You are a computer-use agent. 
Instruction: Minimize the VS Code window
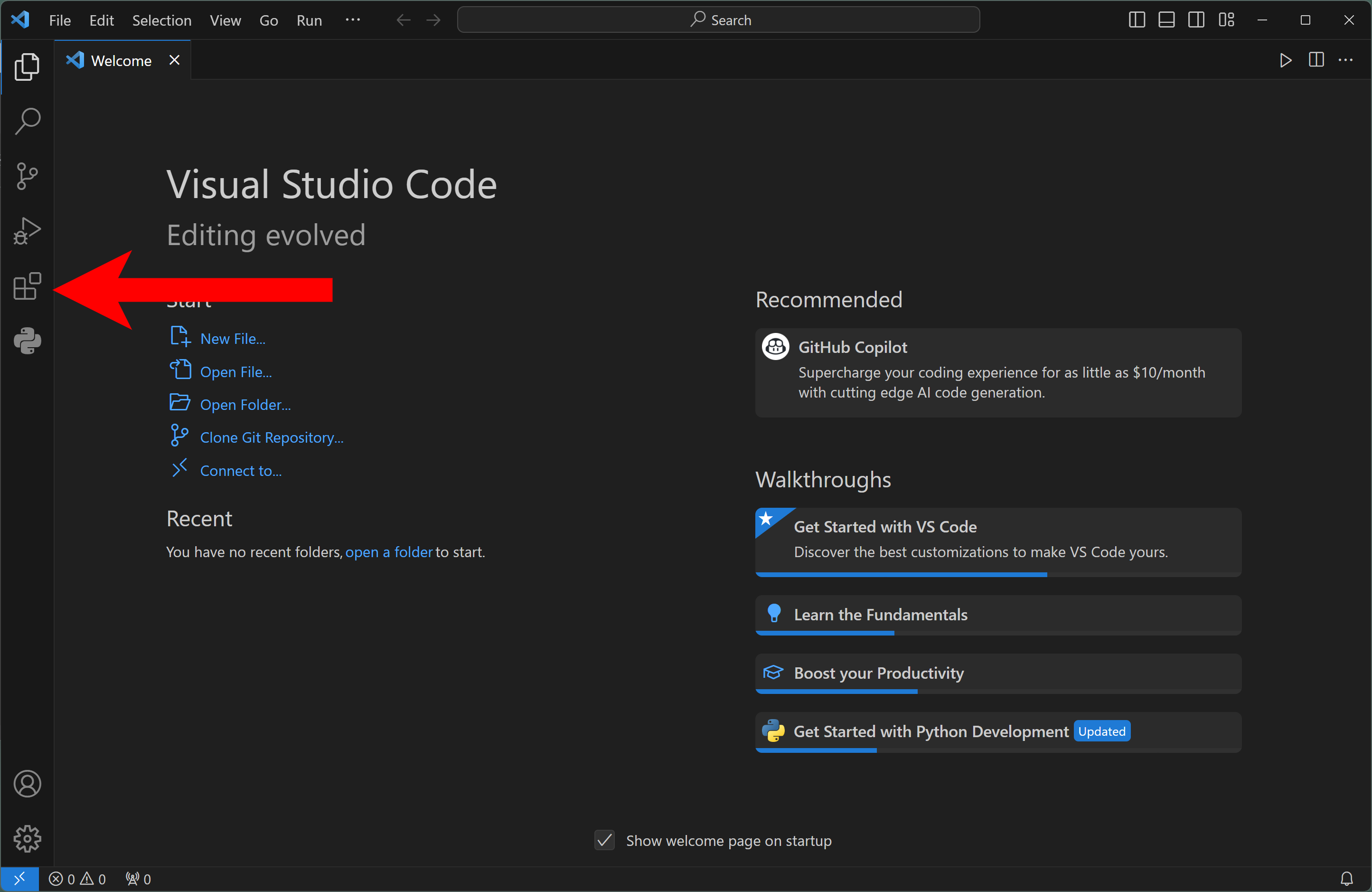1262,20
